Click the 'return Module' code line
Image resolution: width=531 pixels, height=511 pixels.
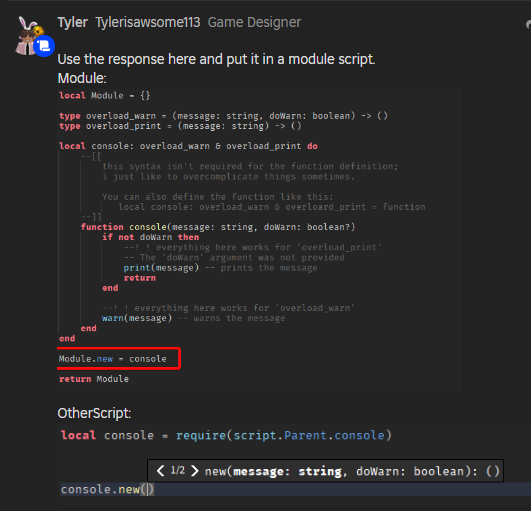tap(94, 379)
